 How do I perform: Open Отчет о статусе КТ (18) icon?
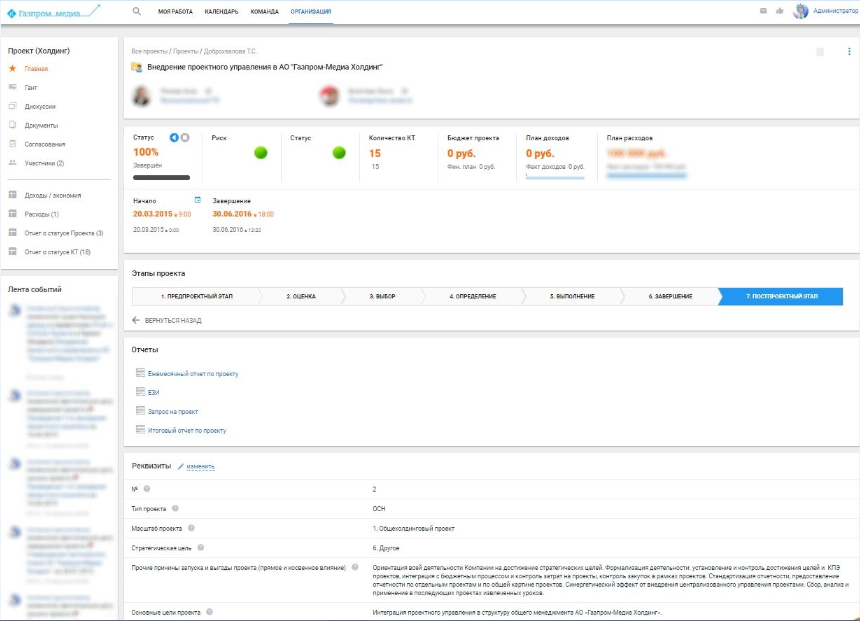(13, 252)
